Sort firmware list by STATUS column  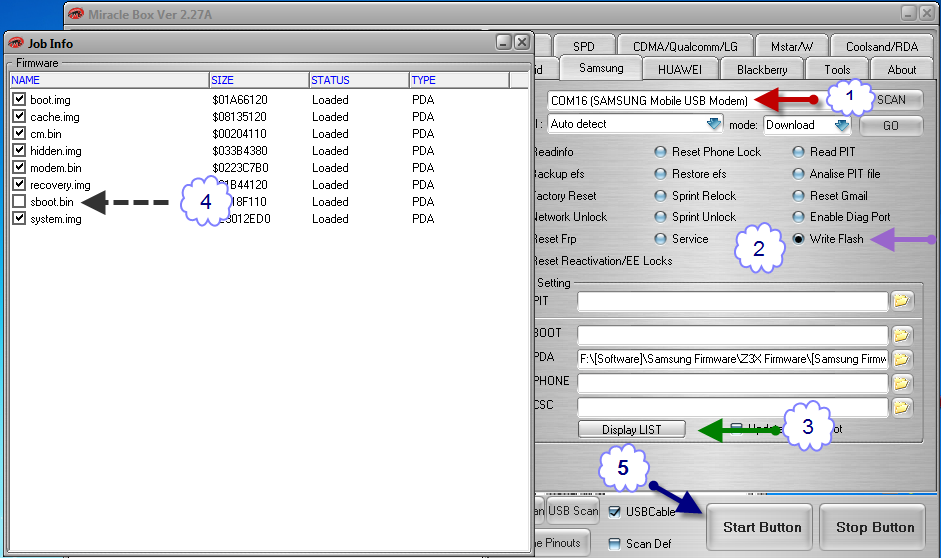[359, 80]
